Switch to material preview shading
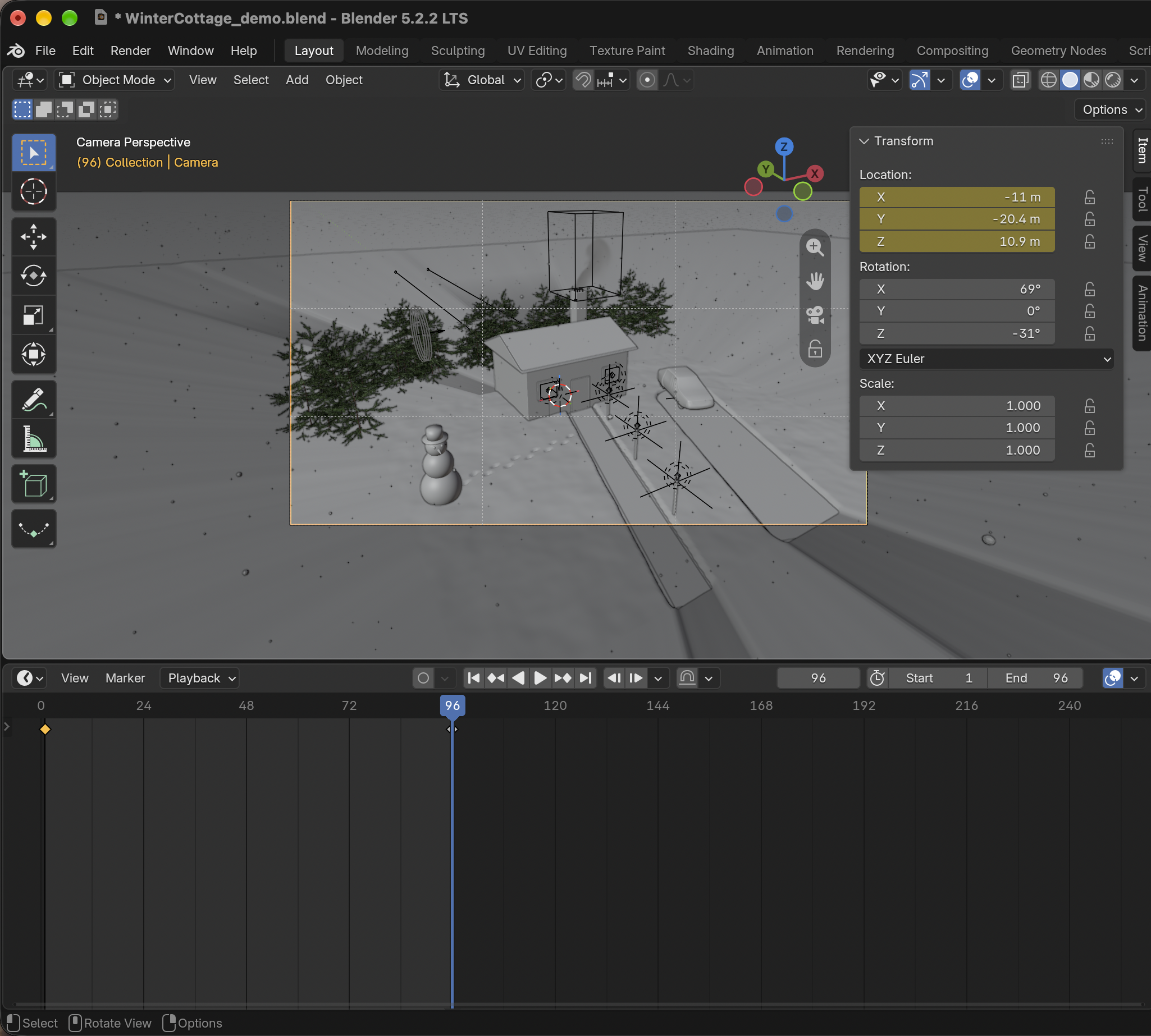 pos(1091,80)
